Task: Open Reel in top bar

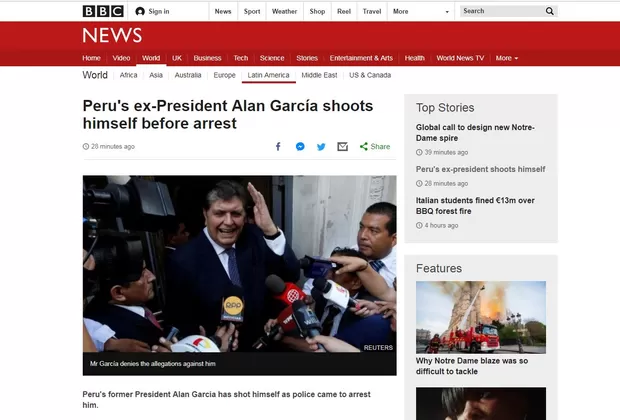Action: (344, 11)
